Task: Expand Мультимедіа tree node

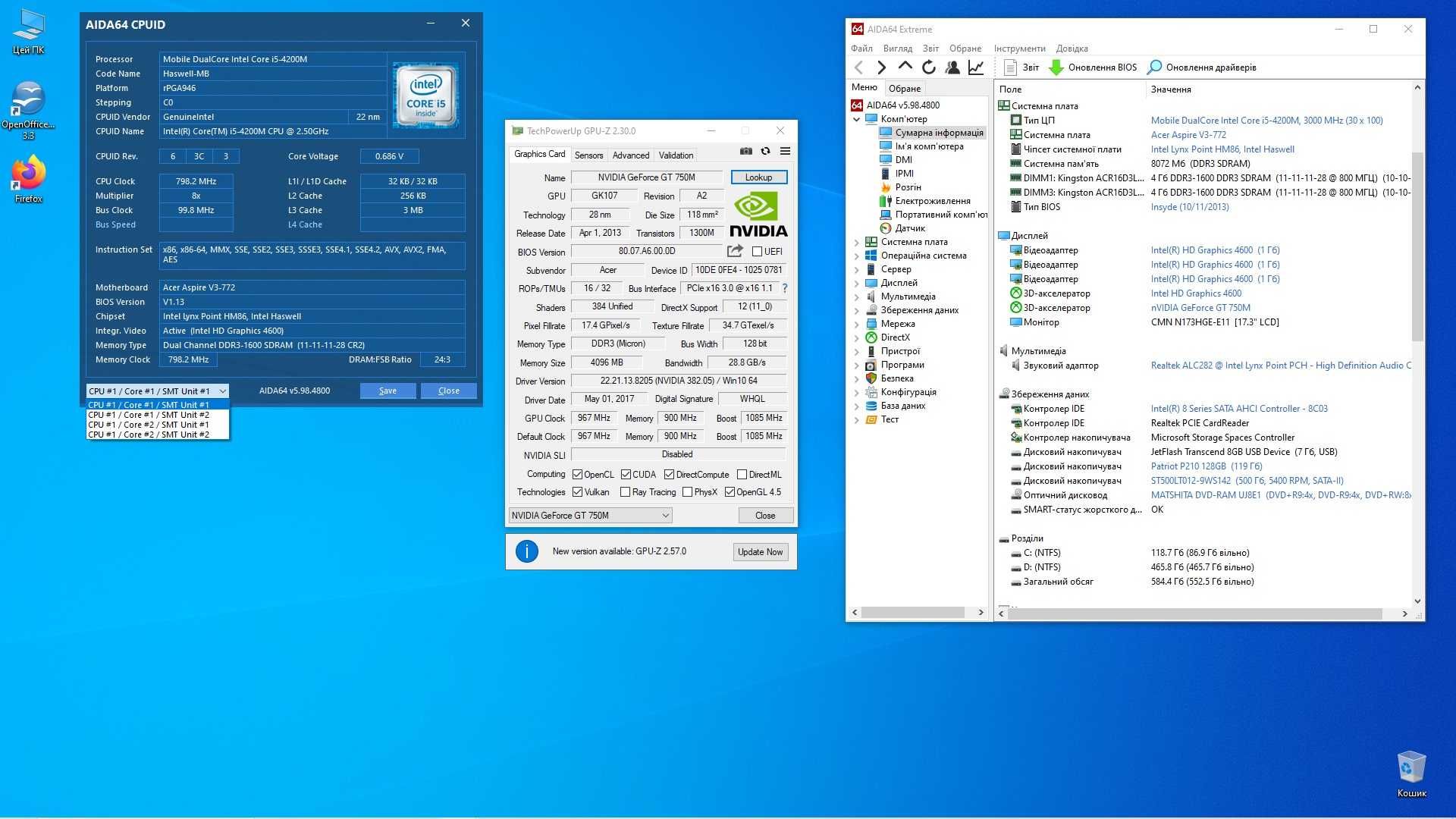Action: coord(856,297)
